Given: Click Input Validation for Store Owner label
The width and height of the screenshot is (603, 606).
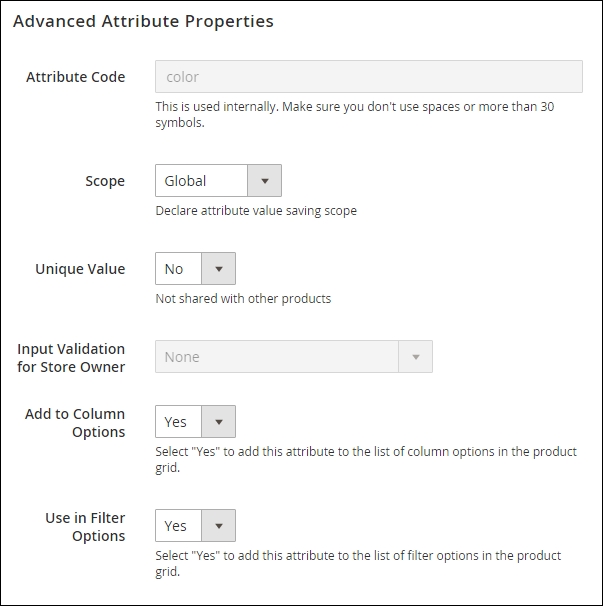Looking at the screenshot, I should (71, 358).
